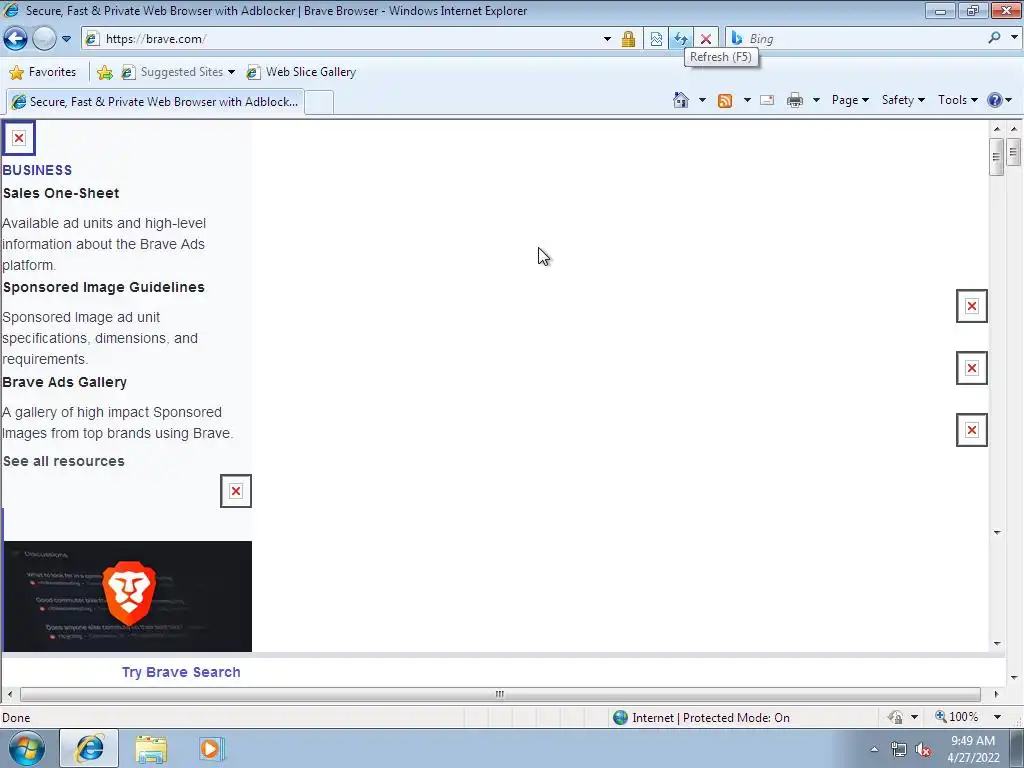Screen dimensions: 1024x768
Task: Select the Brave Browser page tab
Action: 155,102
